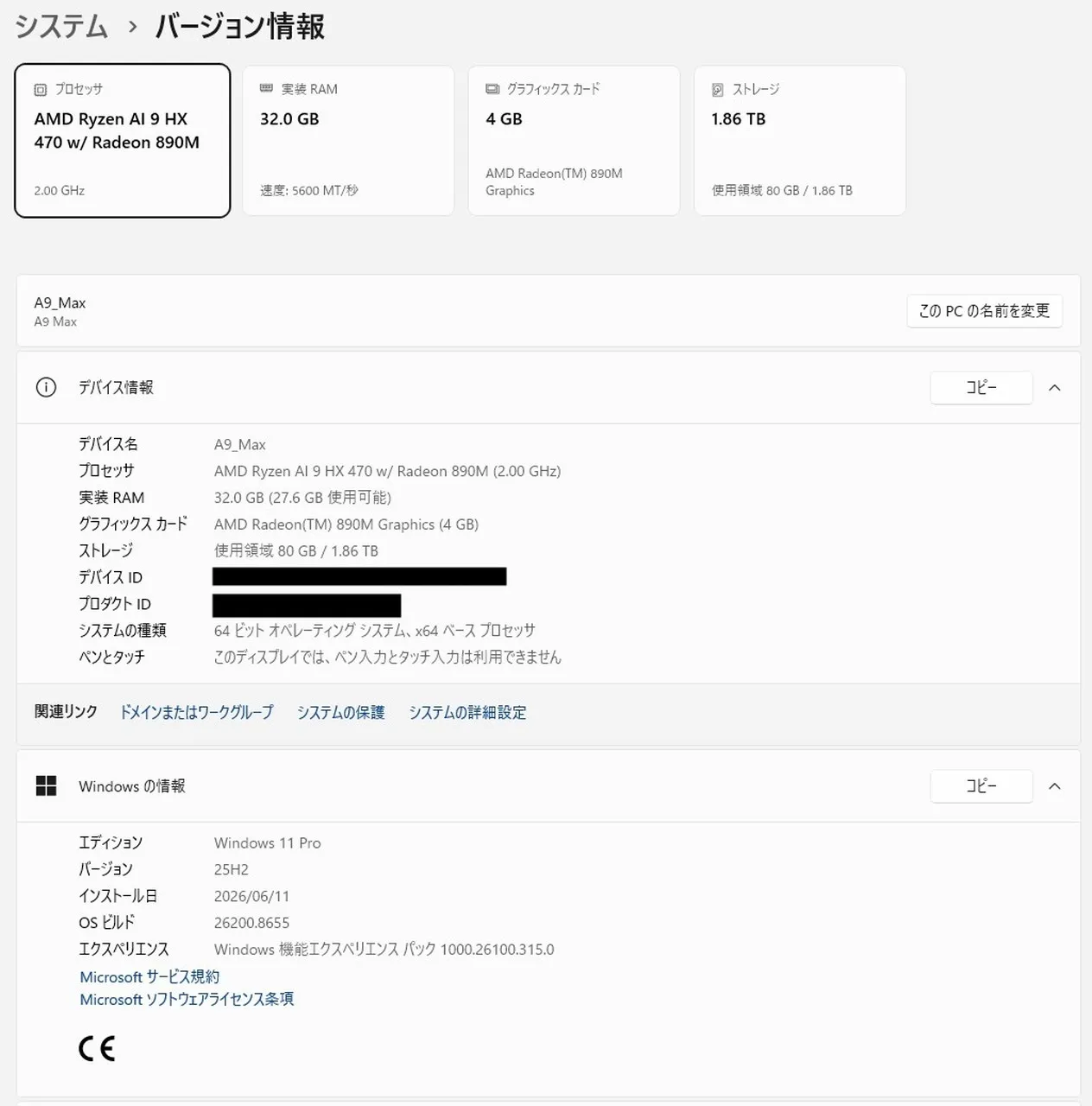Click the Windows の情報 section title

coord(132,785)
